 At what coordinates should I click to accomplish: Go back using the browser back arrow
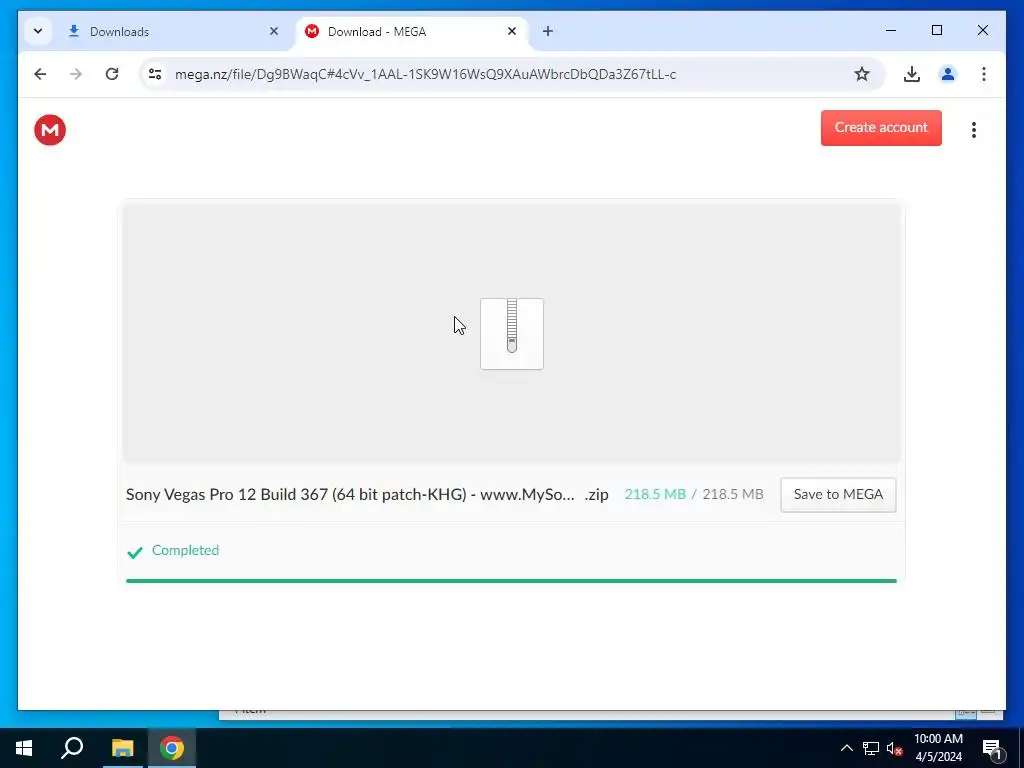click(40, 74)
